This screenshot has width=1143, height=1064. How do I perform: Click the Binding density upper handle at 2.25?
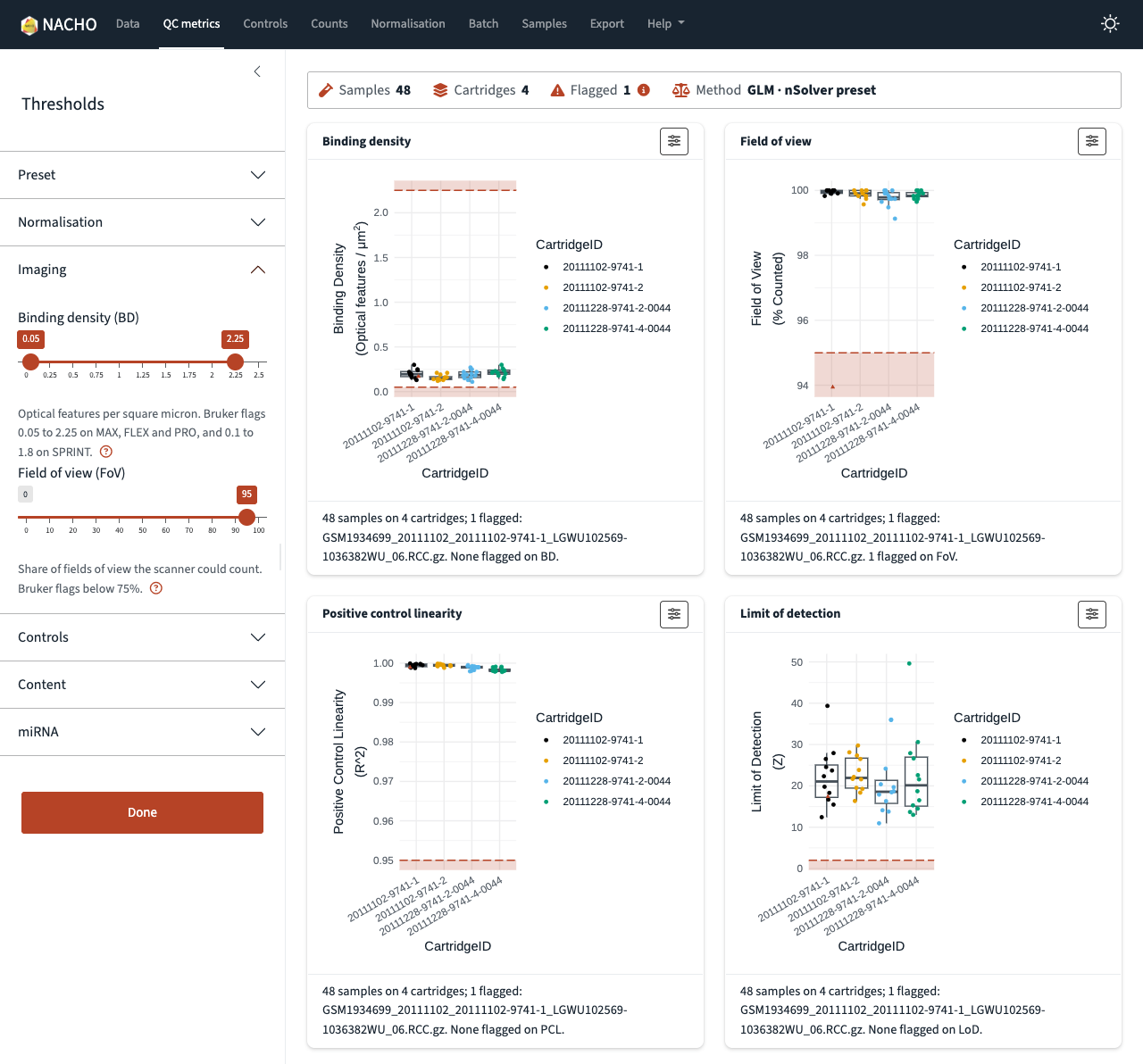tap(235, 362)
